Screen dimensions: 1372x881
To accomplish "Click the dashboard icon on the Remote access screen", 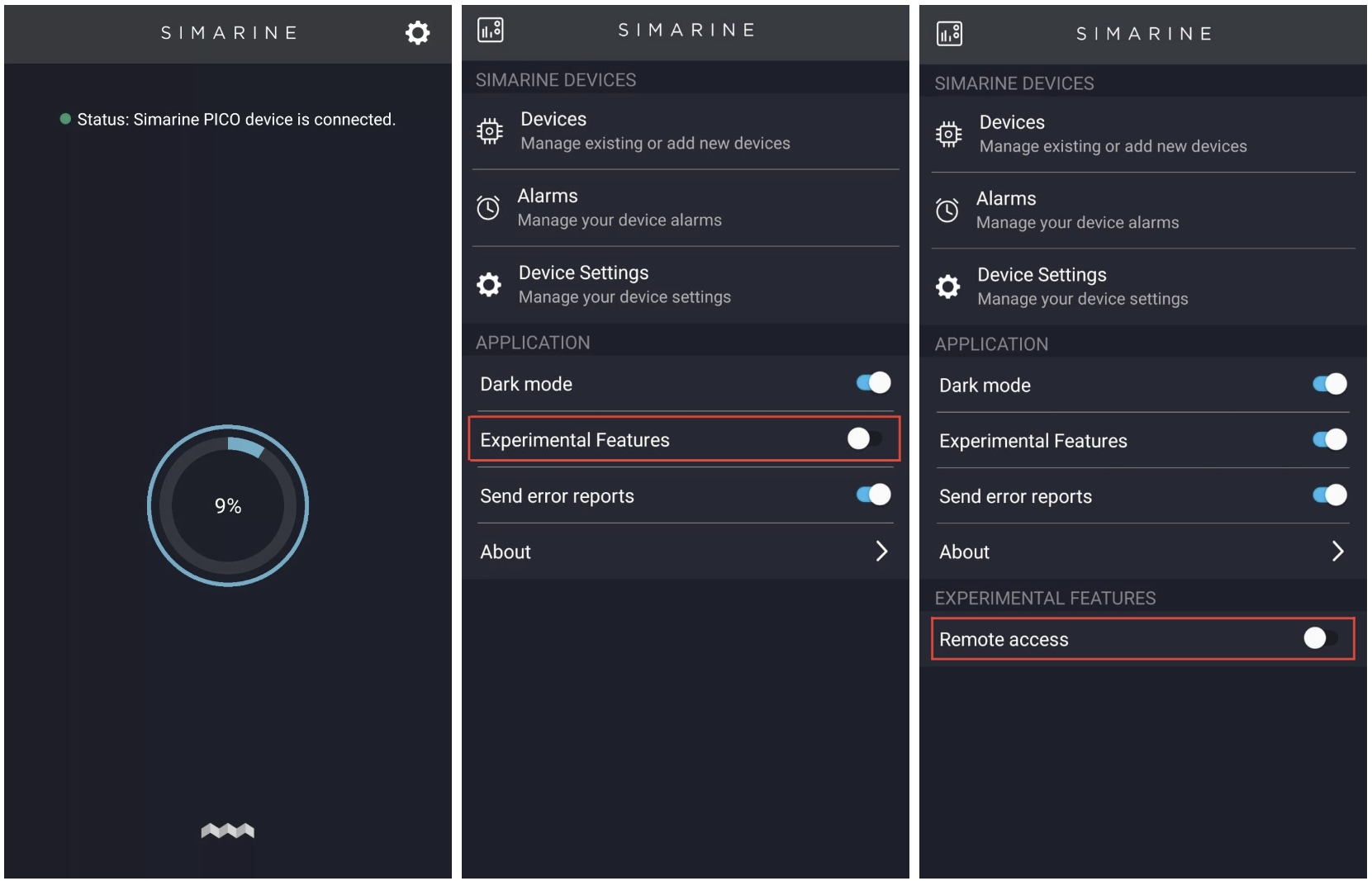I will click(949, 34).
